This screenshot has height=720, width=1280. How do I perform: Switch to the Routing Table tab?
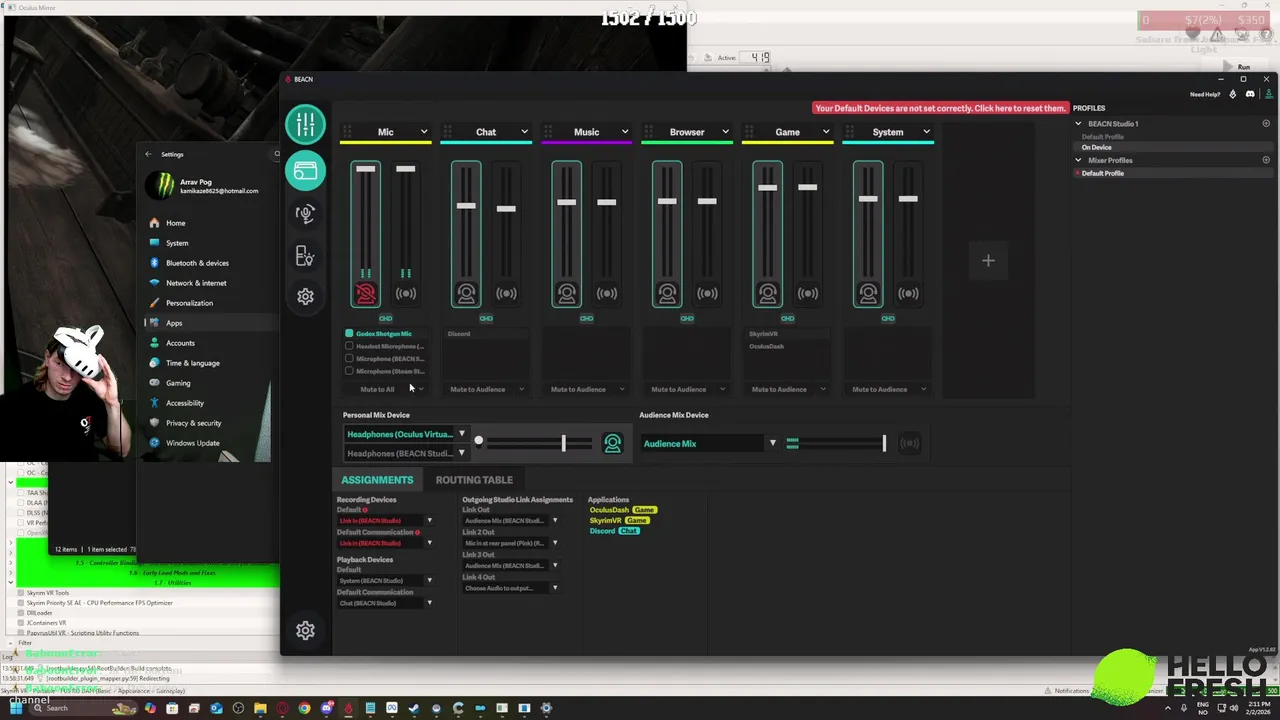coord(474,480)
